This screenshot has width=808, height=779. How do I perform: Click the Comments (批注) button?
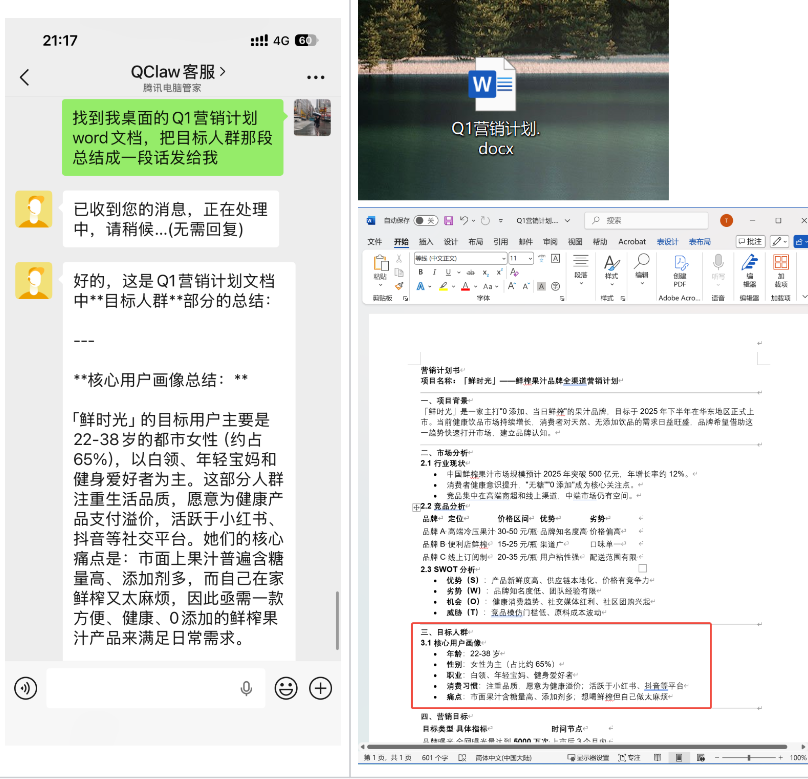(x=750, y=242)
